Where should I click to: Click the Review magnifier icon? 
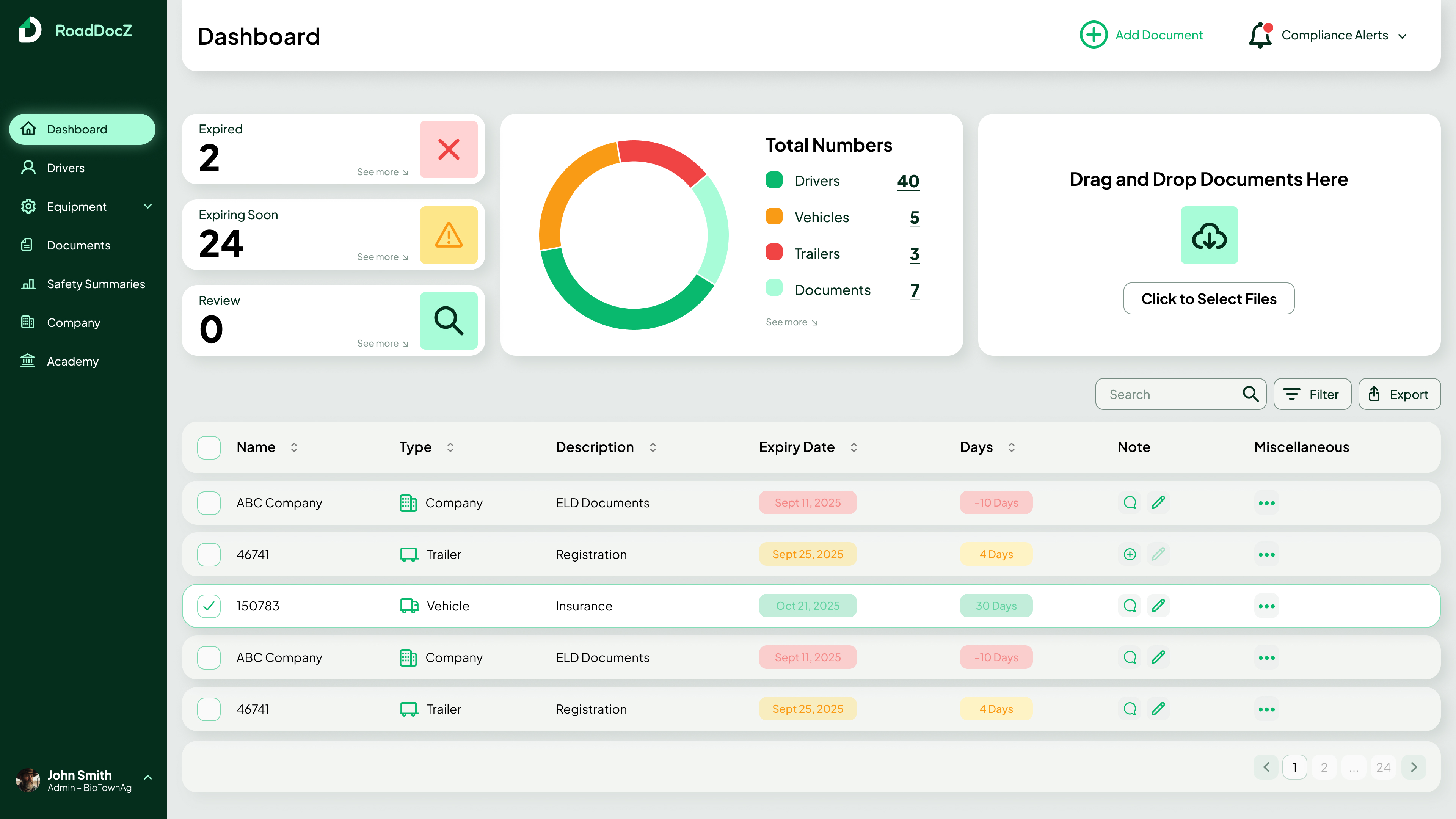448,320
